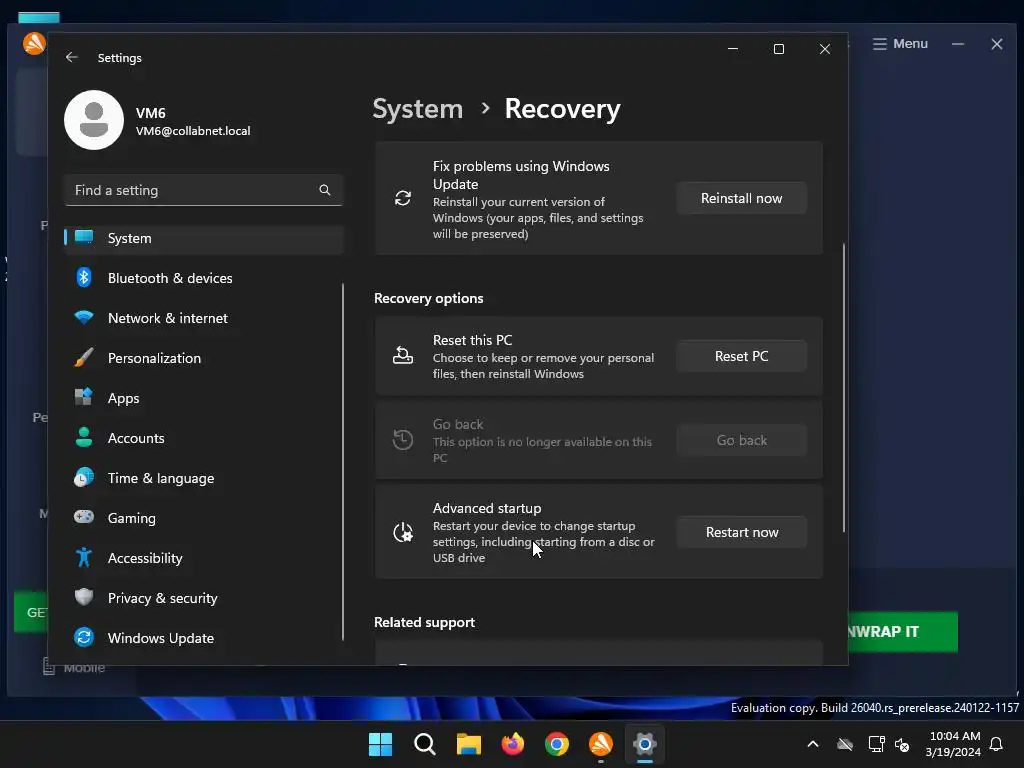This screenshot has height=768, width=1024.
Task: Click the Restart now button
Action: [x=741, y=532]
